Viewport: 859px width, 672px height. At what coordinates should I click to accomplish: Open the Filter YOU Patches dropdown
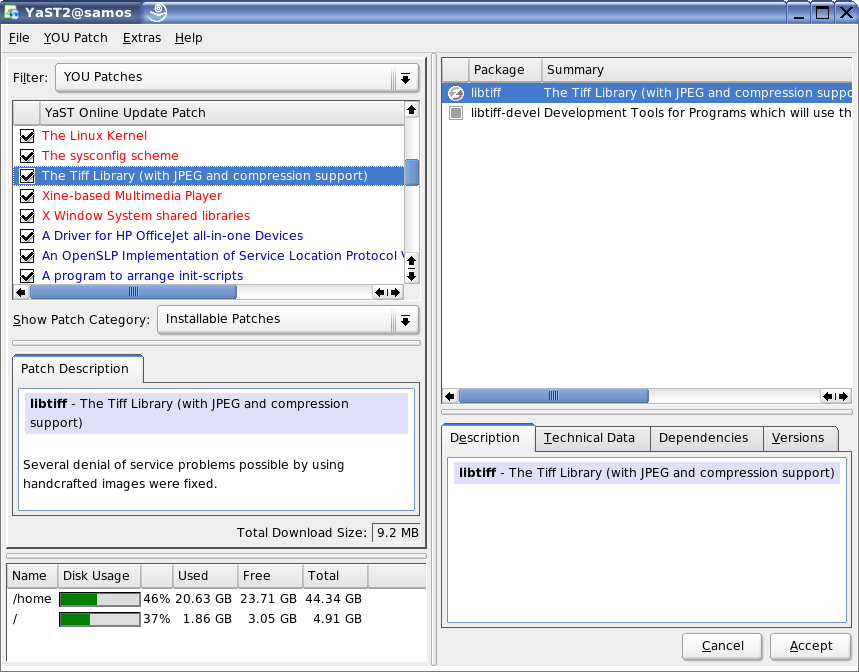[x=237, y=78]
